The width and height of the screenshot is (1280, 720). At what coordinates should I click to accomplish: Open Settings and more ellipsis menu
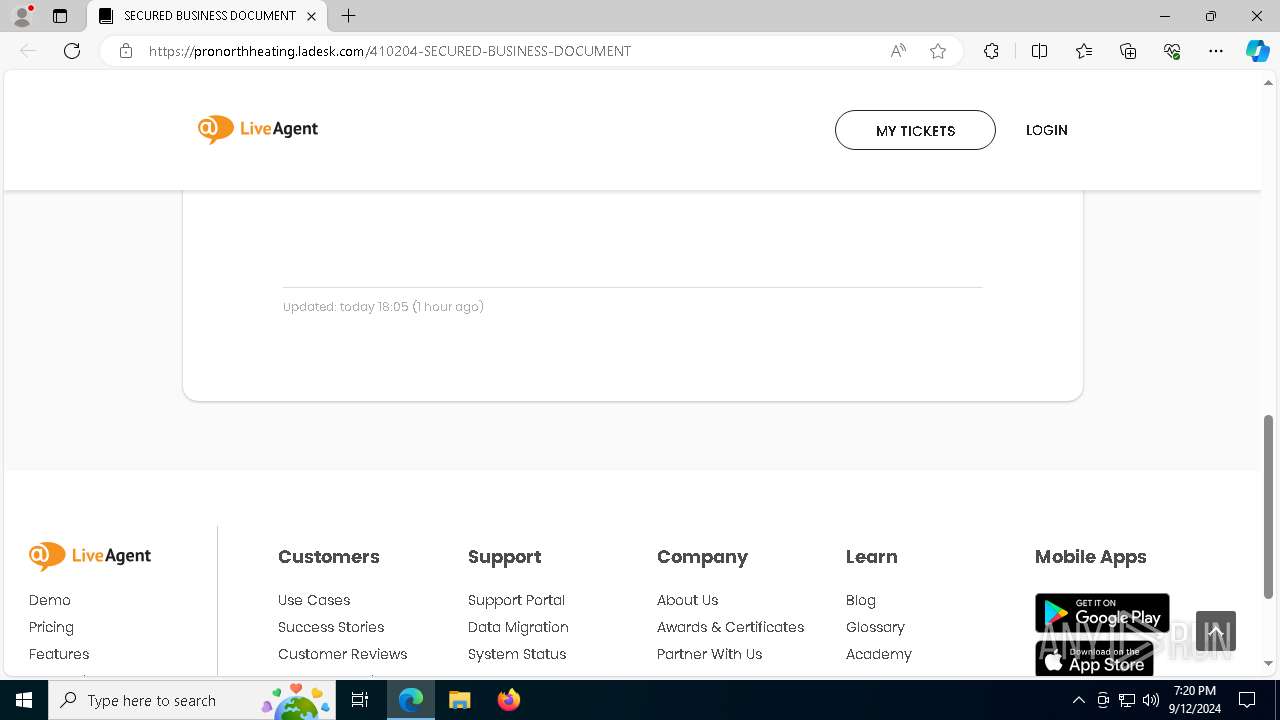coord(1216,51)
